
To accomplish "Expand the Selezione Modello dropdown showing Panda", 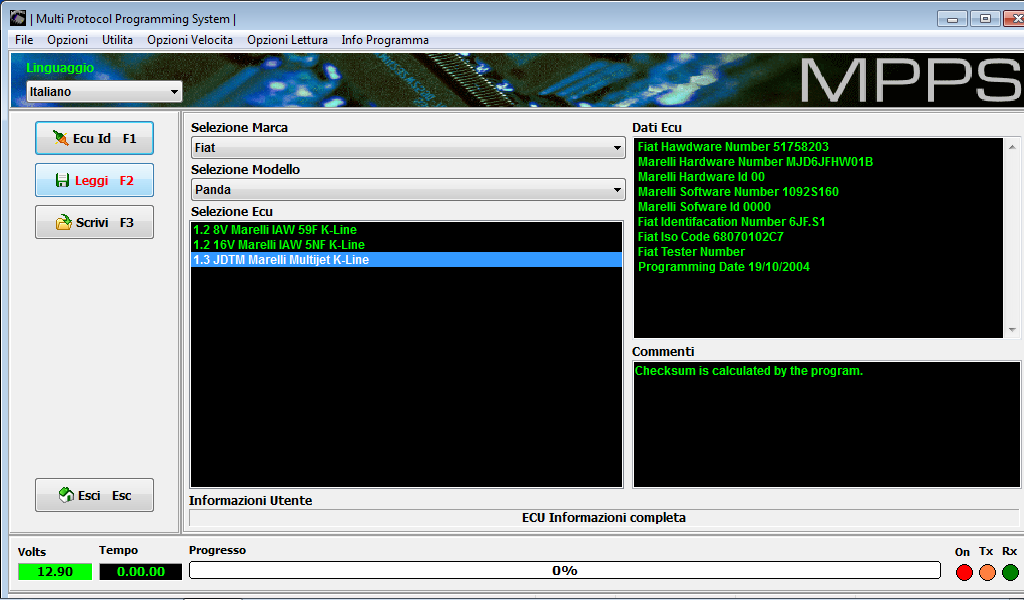I will click(408, 189).
